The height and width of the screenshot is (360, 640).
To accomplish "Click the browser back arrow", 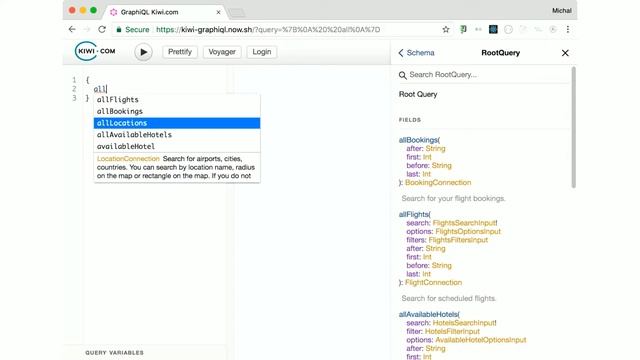I will (72, 29).
